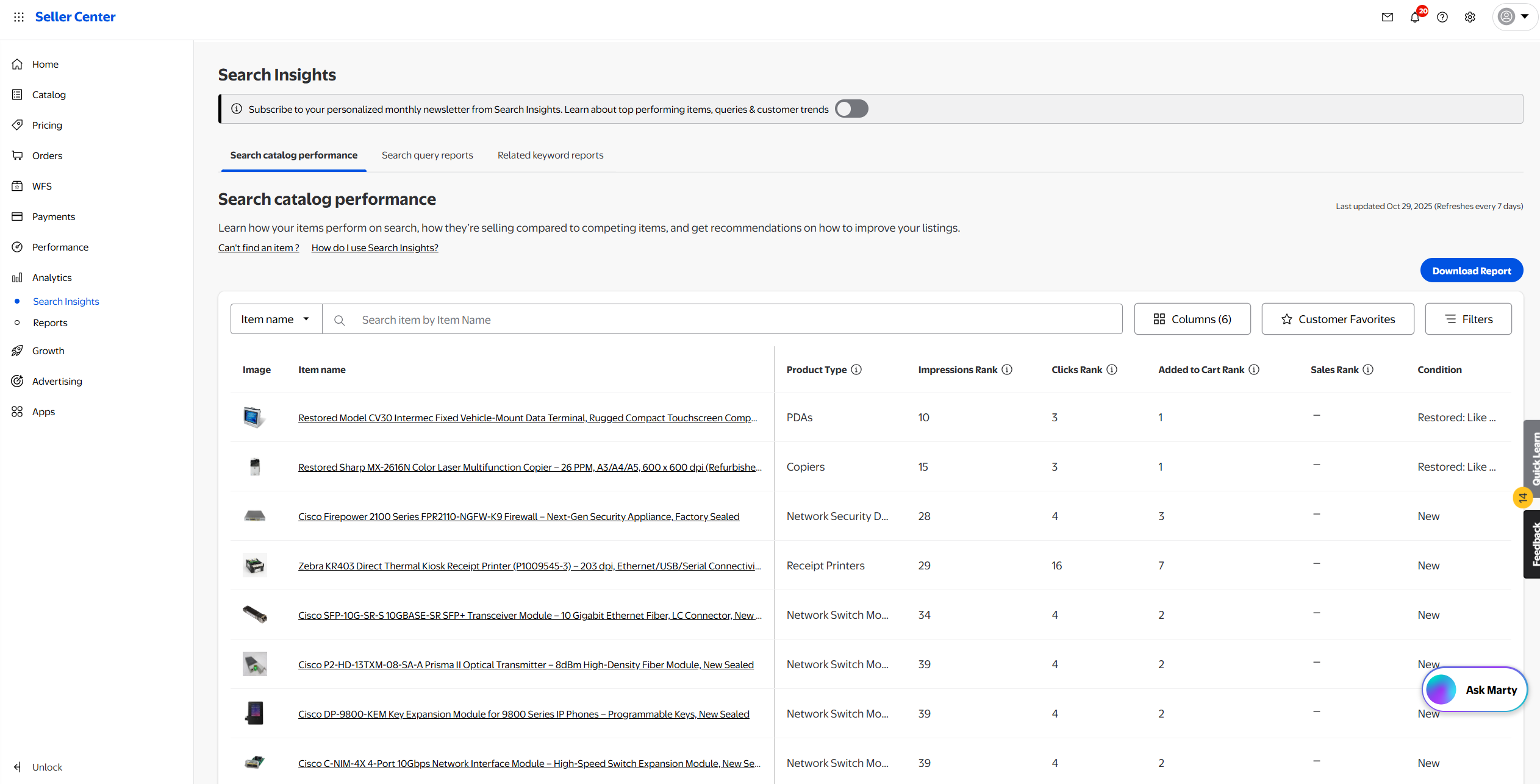1540x784 pixels.
Task: Open the apps grid menu icon
Action: 19,17
